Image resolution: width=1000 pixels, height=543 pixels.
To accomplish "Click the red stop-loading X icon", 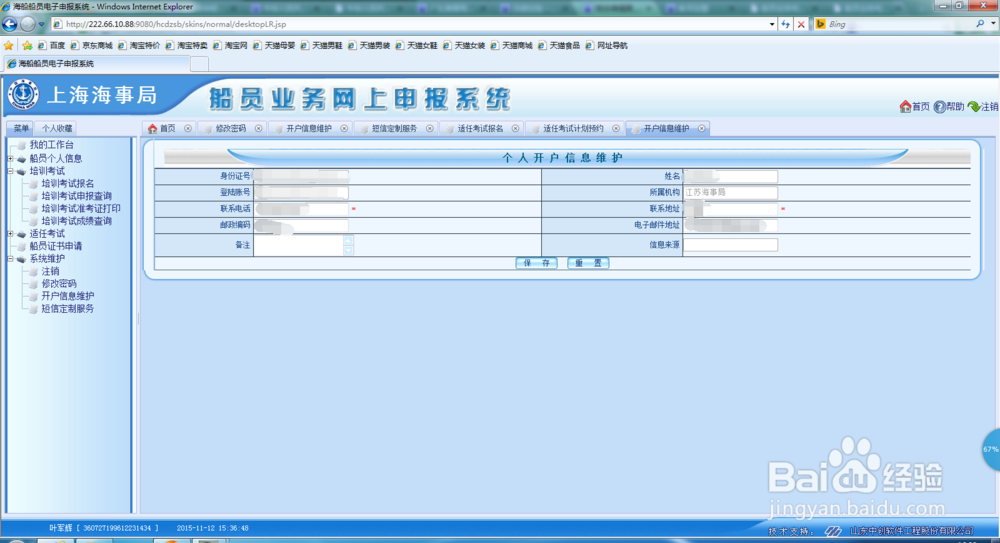I will 801,24.
